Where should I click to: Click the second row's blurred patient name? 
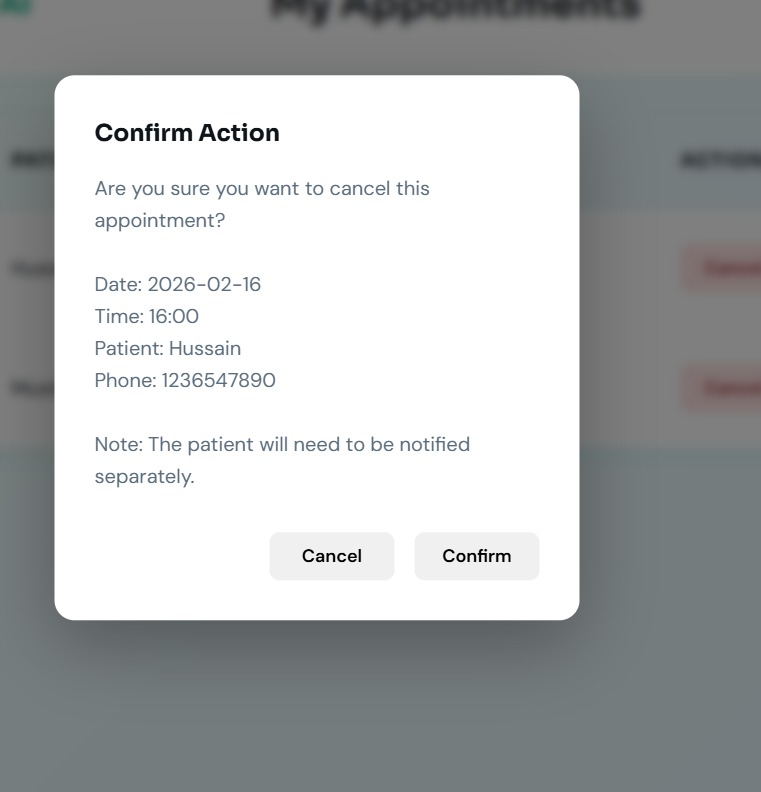(x=32, y=388)
